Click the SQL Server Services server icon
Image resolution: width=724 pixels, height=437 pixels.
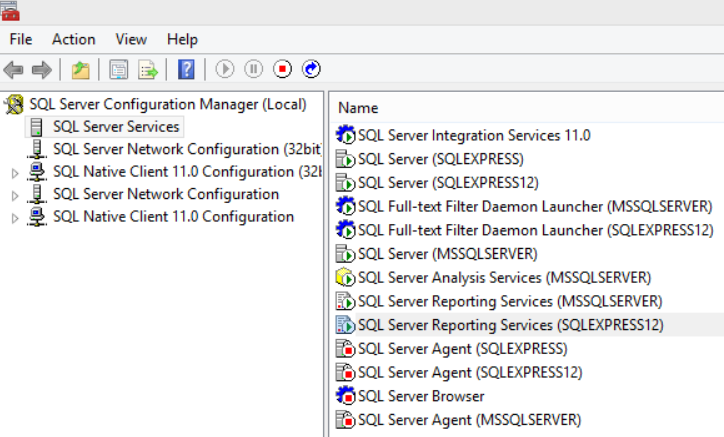click(36, 127)
